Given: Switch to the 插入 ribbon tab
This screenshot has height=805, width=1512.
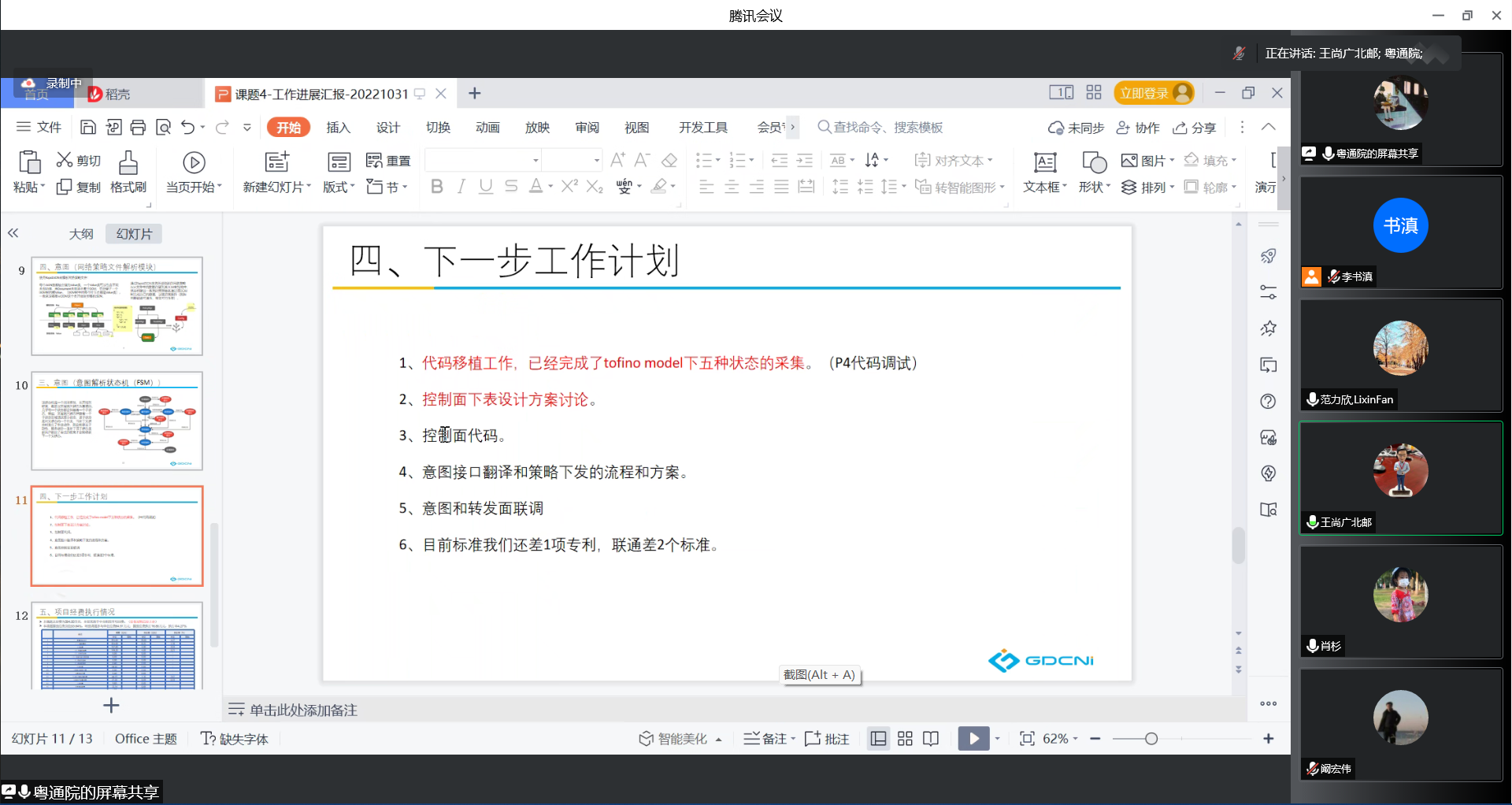Looking at the screenshot, I should click(x=338, y=127).
